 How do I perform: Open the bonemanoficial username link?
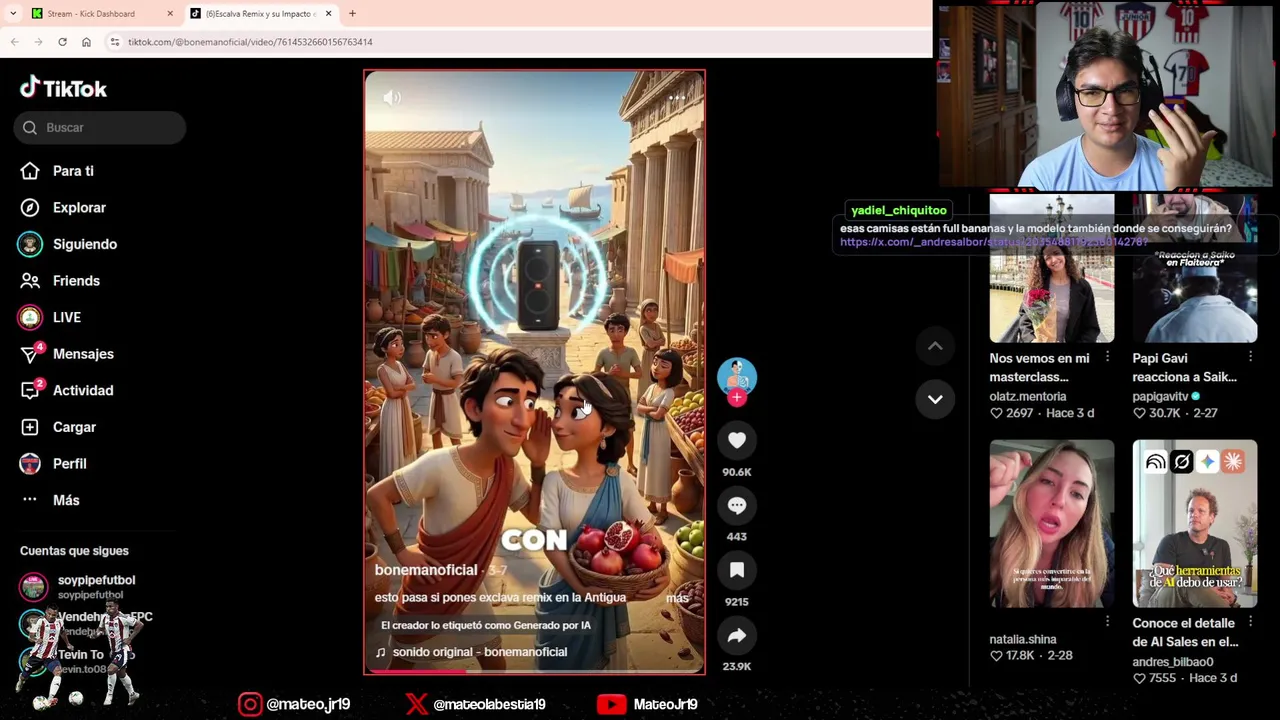tap(426, 570)
